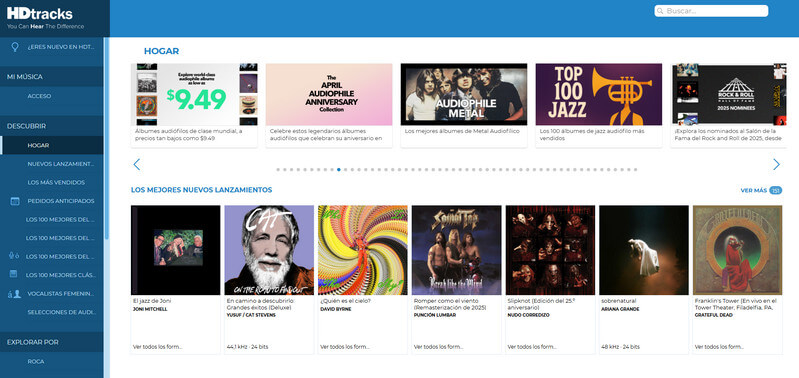
Task: Jump to first carousel pagination dot
Action: 278,169
